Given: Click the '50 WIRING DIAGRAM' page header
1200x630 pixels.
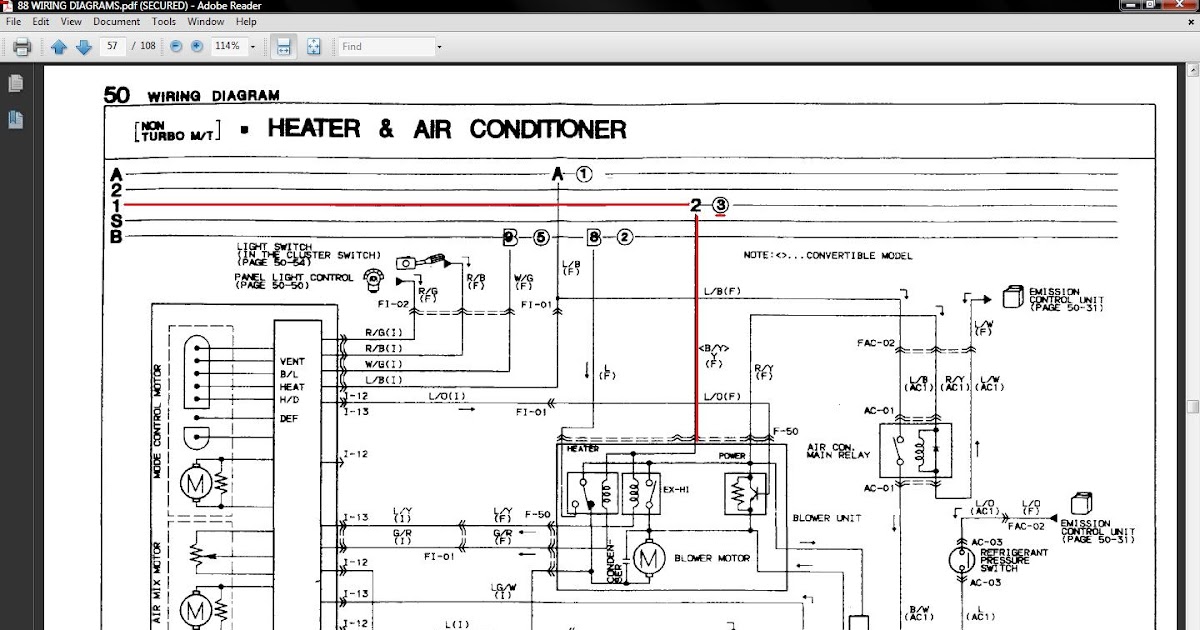Looking at the screenshot, I should click(x=191, y=96).
